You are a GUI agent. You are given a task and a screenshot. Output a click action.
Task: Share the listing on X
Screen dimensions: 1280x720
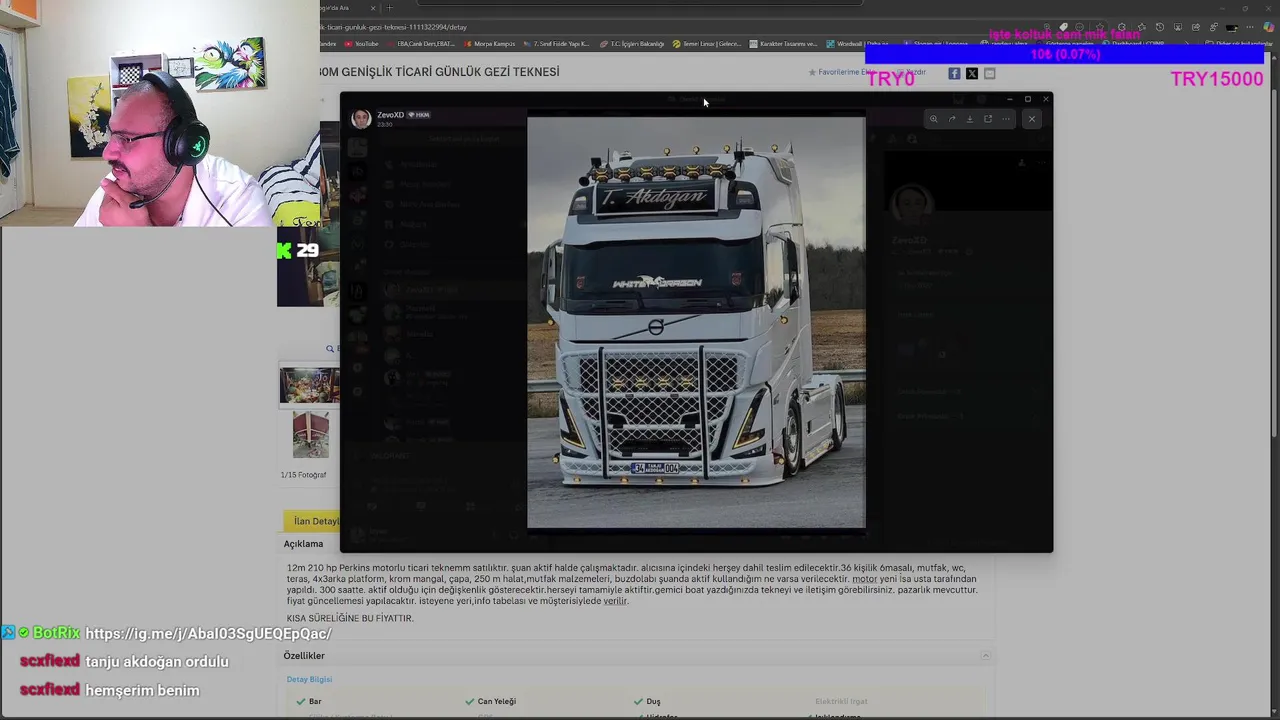972,73
